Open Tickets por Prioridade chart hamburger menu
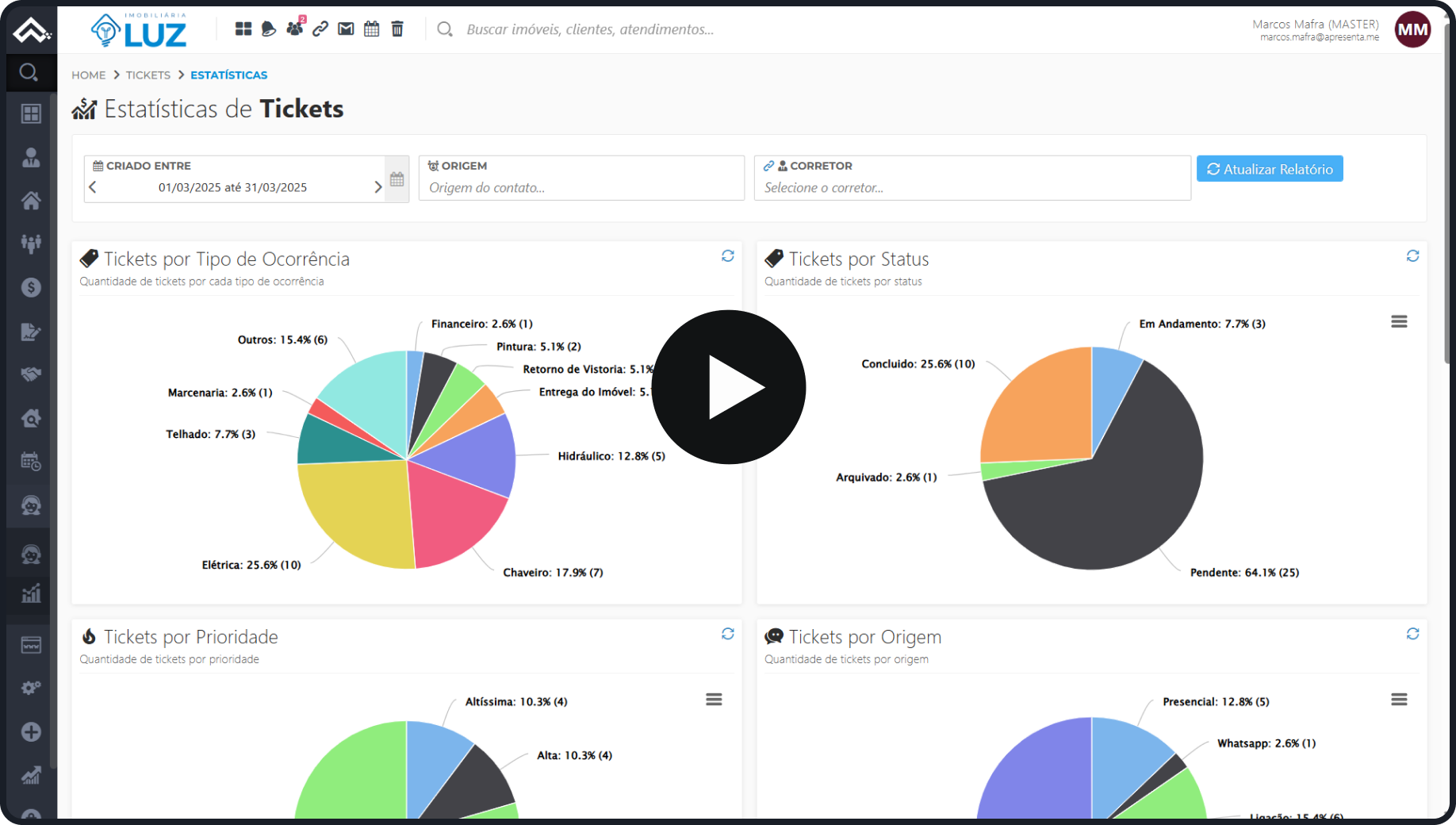Image resolution: width=1456 pixels, height=825 pixels. 714,700
